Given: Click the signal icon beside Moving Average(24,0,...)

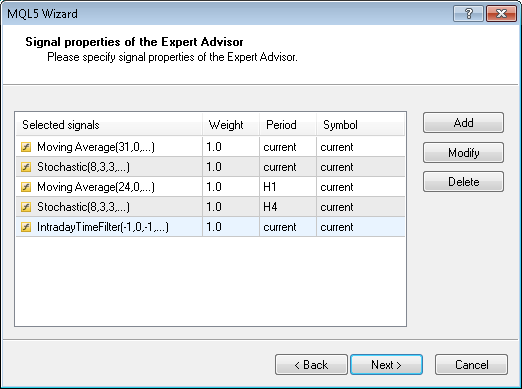Looking at the screenshot, I should tap(26, 187).
